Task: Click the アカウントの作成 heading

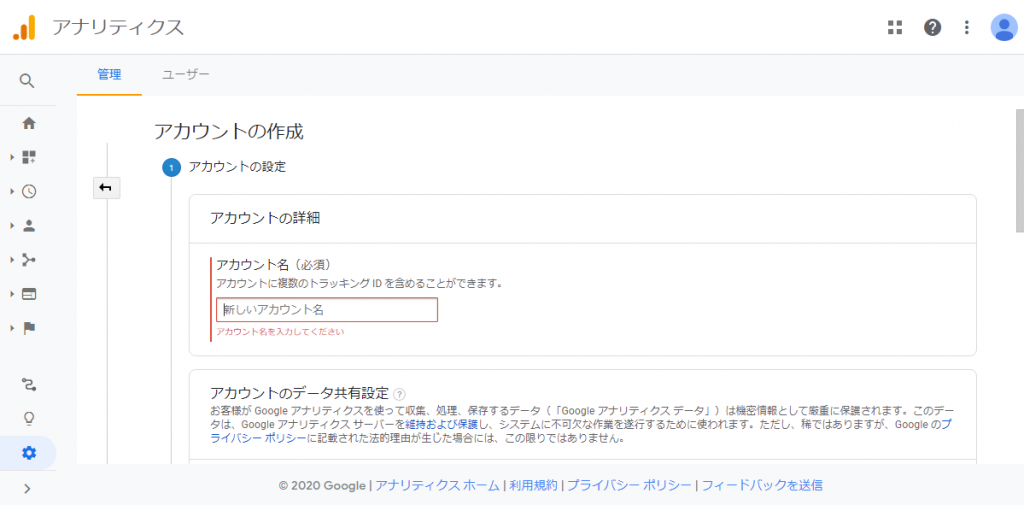Action: pyautogui.click(x=229, y=131)
